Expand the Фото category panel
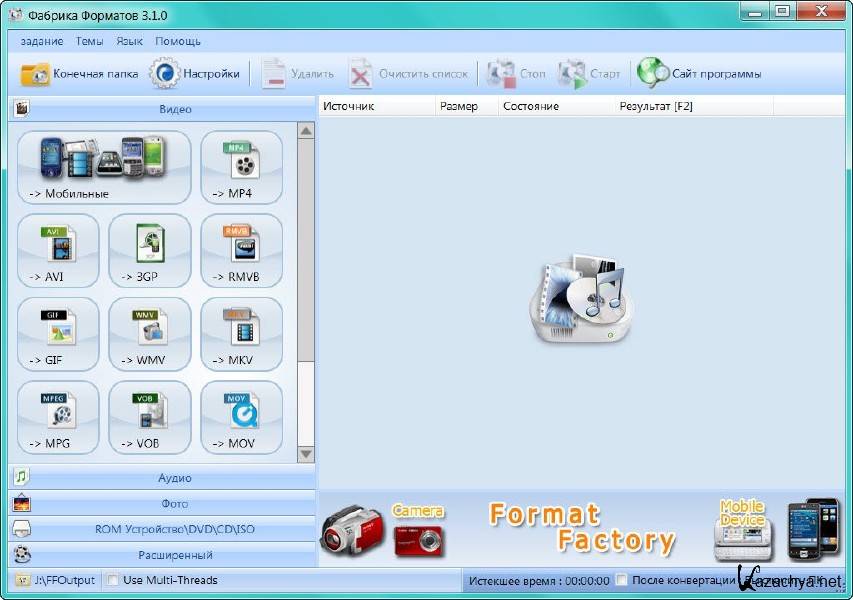 162,504
